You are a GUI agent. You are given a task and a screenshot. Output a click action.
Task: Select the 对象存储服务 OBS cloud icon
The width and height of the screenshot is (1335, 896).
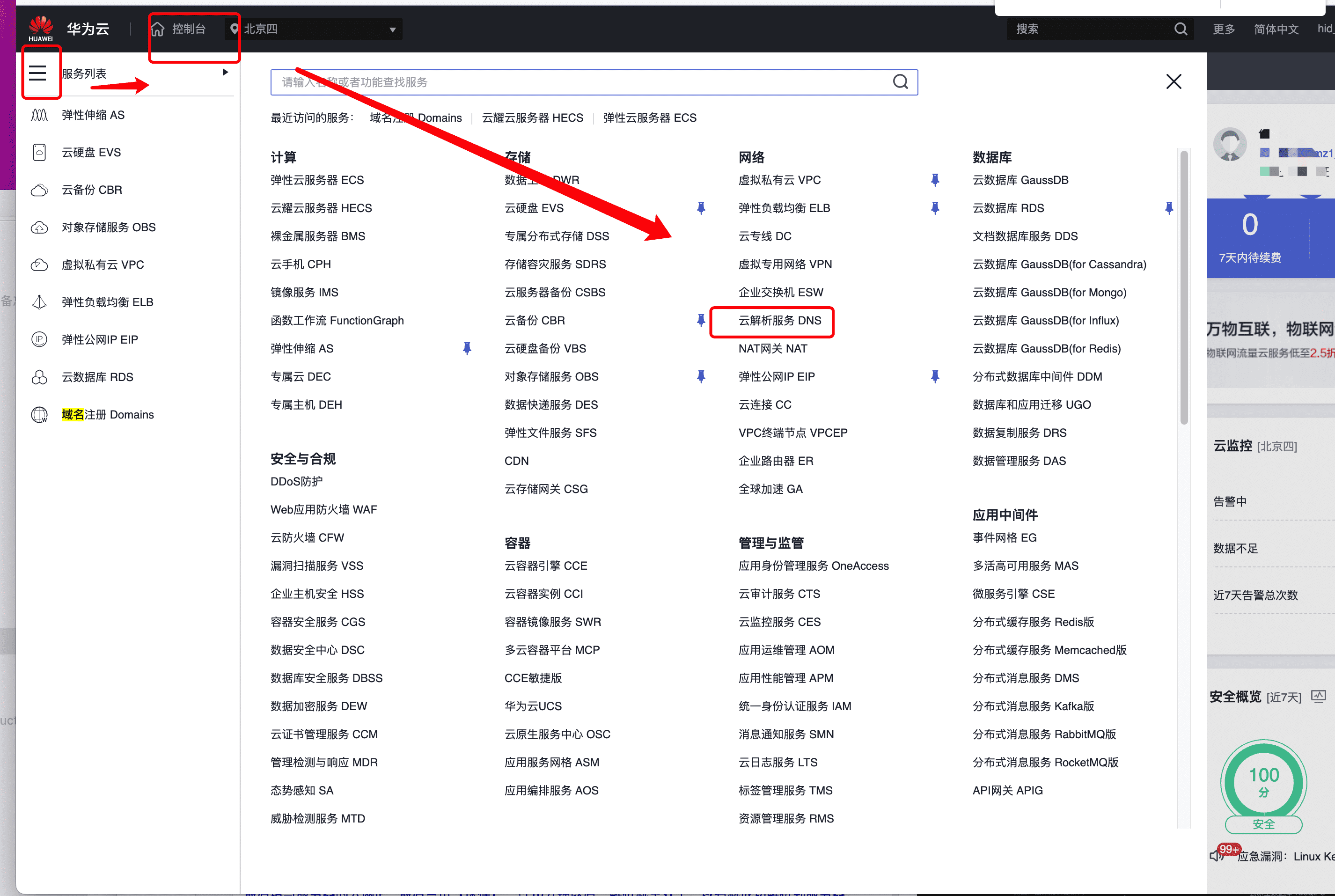click(x=39, y=227)
